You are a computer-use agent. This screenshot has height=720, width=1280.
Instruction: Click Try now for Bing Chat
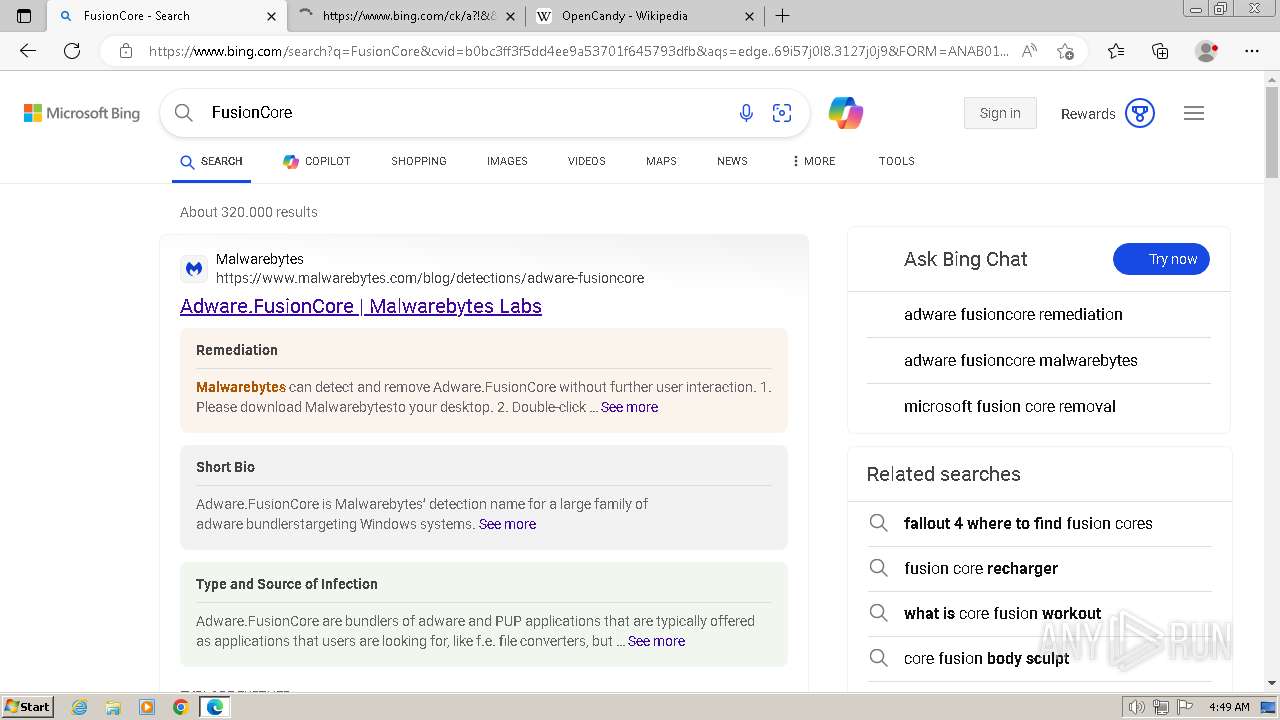1161,259
